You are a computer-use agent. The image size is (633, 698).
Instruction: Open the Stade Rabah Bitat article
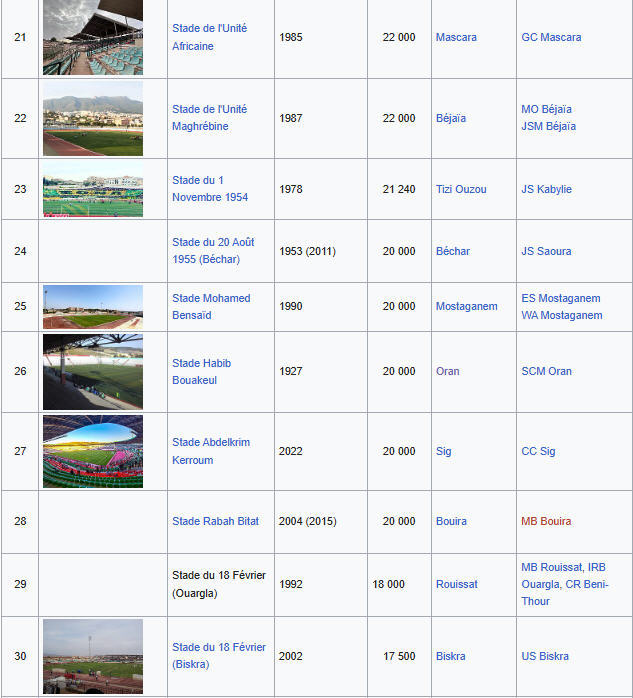coord(215,521)
